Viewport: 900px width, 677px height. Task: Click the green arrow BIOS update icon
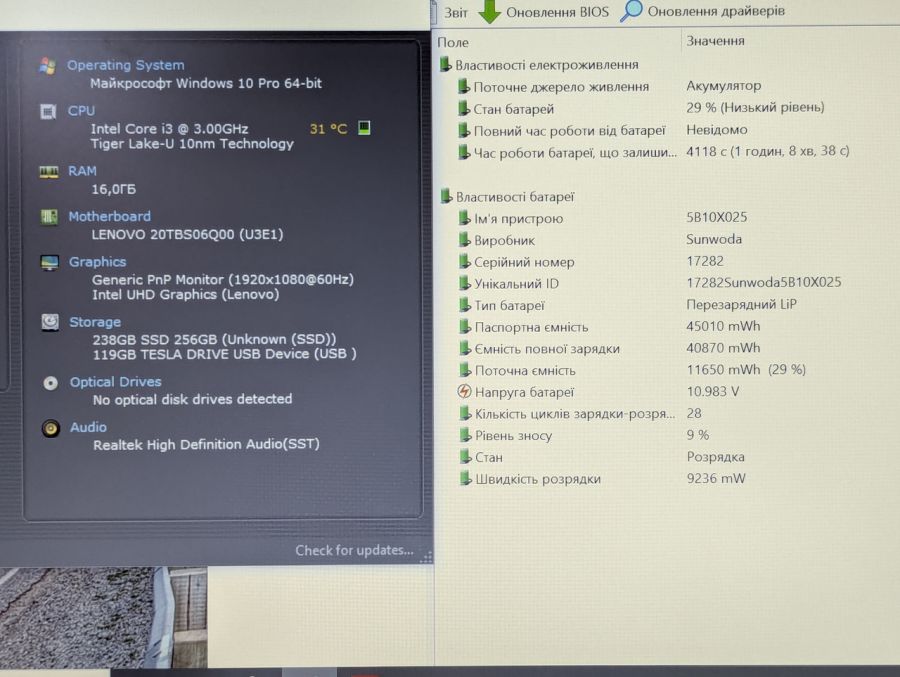pyautogui.click(x=489, y=11)
